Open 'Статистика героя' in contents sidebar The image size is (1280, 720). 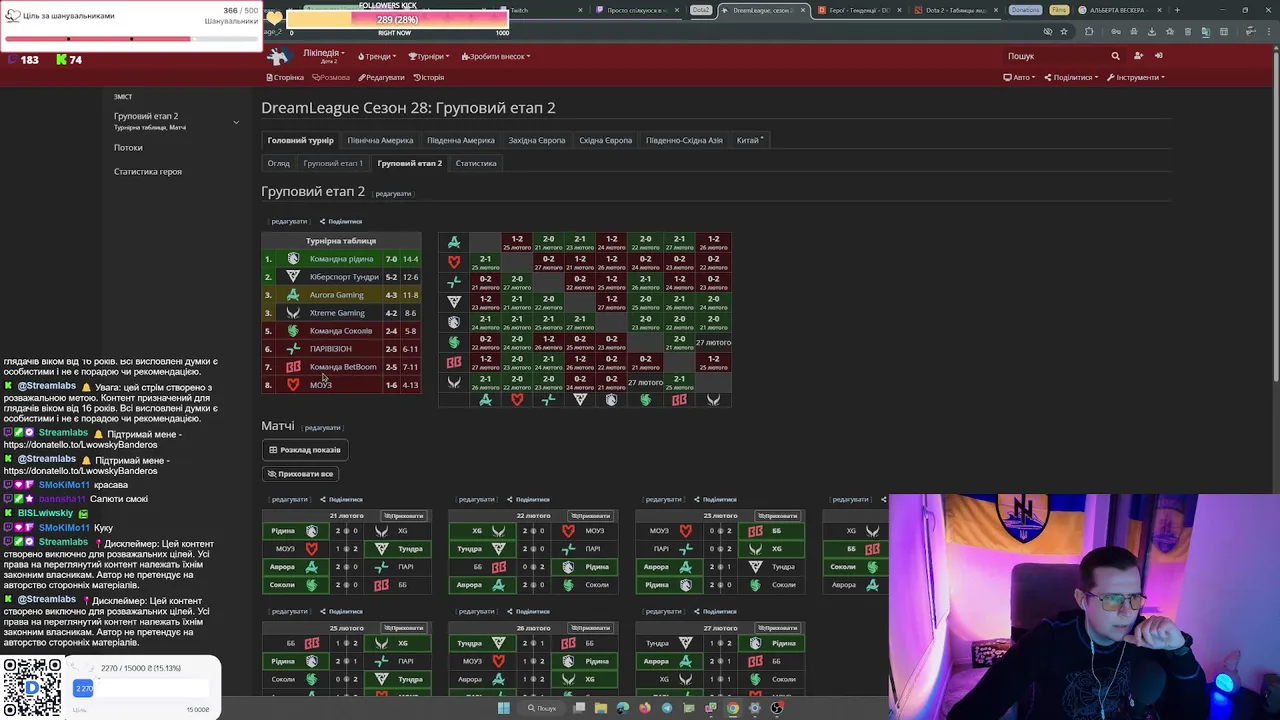pyautogui.click(x=148, y=171)
